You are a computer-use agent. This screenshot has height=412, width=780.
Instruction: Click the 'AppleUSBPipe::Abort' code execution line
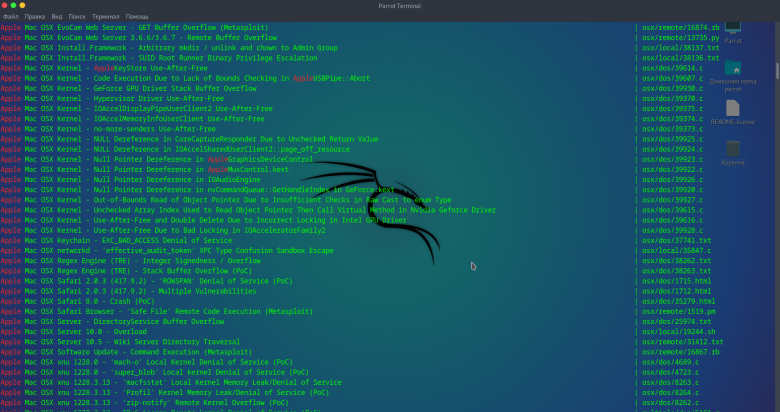(x=185, y=78)
